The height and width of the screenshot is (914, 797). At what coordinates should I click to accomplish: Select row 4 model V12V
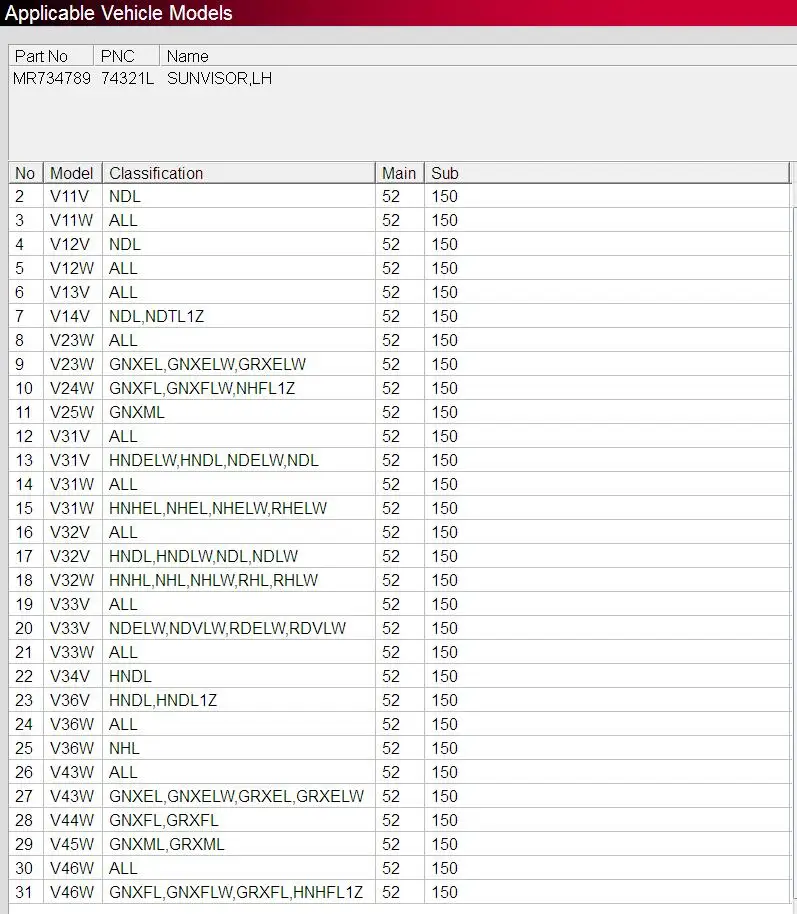click(69, 244)
